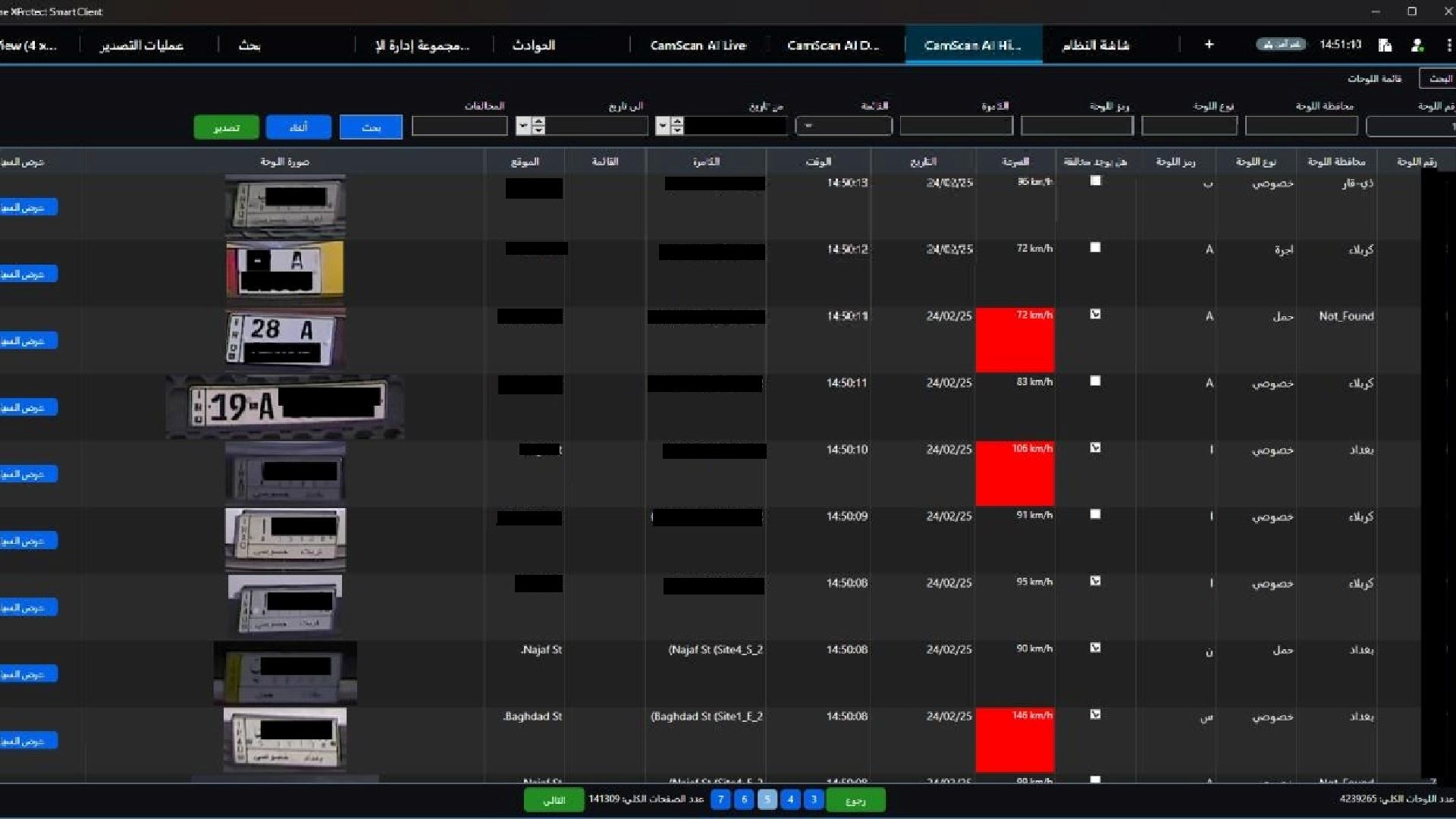Click the user login status icon
1456x819 pixels.
click(1417, 45)
